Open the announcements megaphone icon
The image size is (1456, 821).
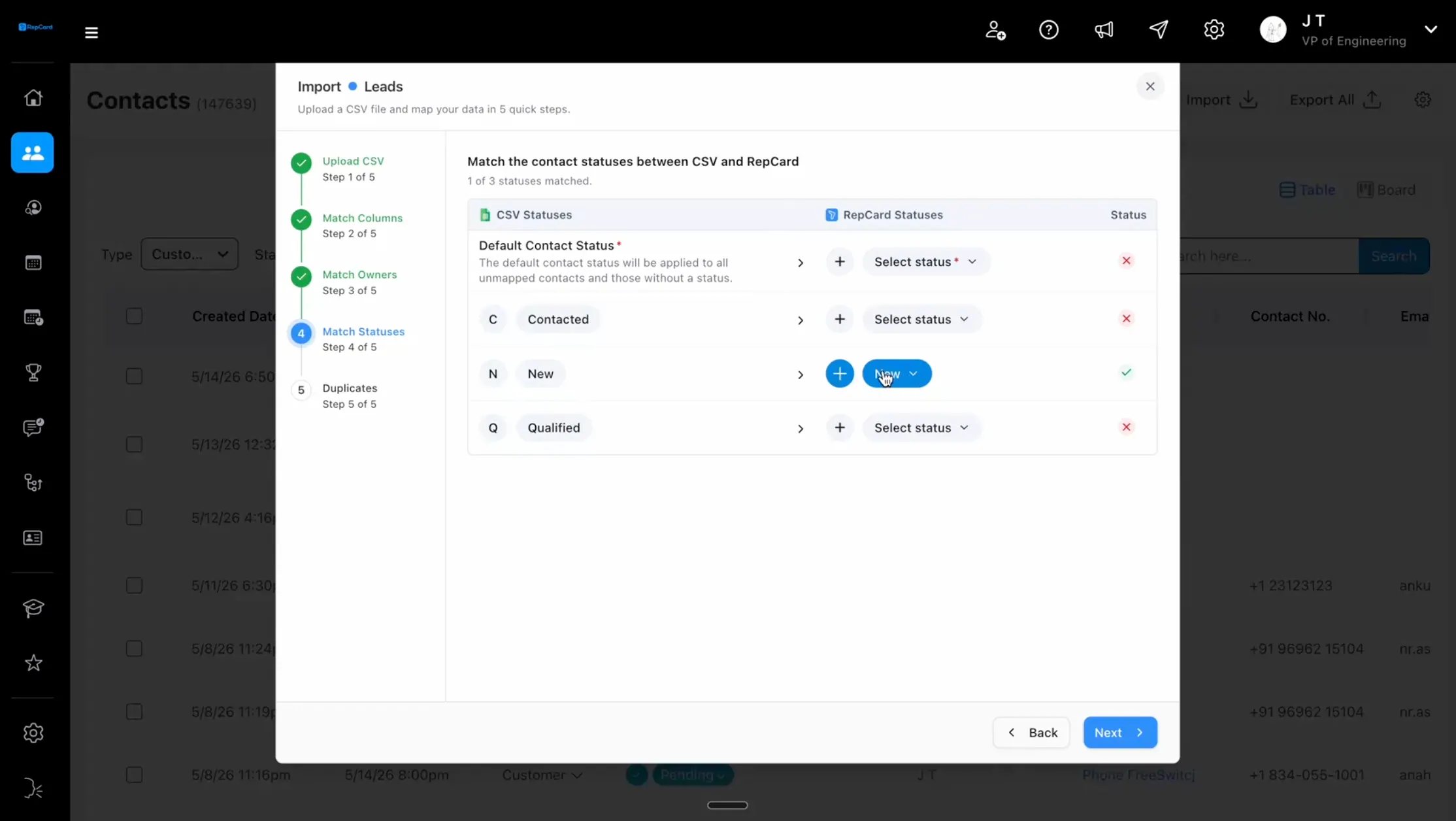coord(1104,30)
